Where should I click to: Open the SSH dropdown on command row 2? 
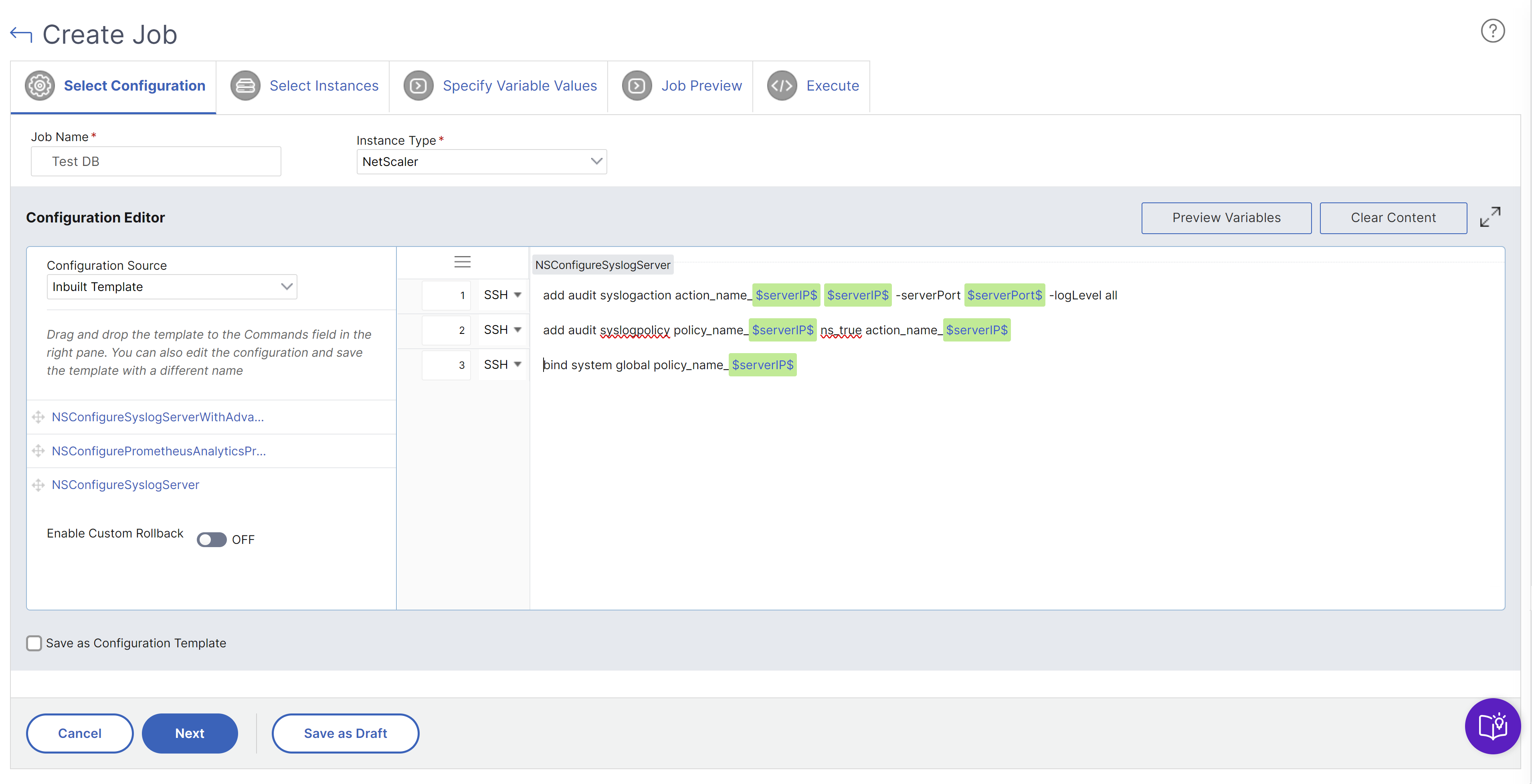pos(502,329)
